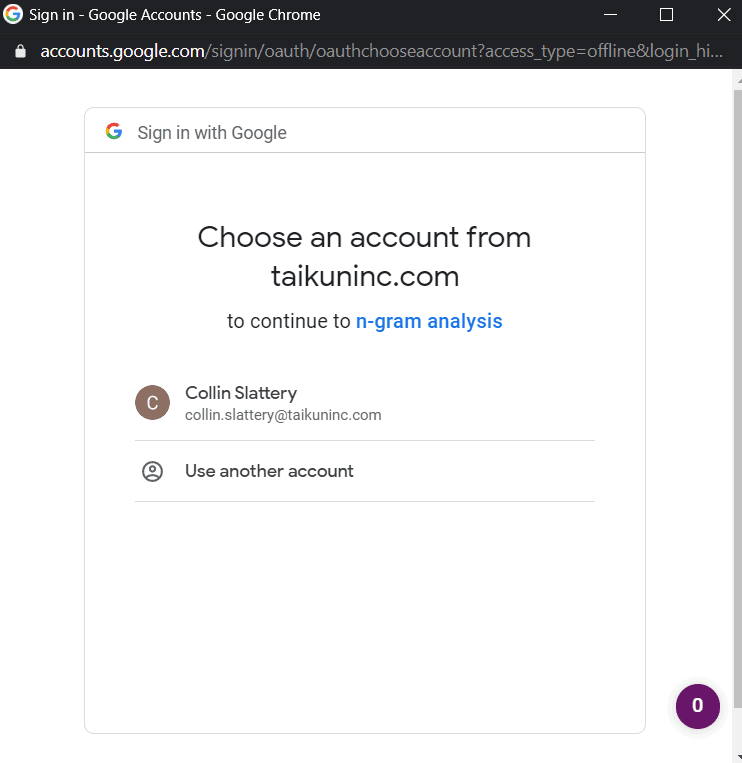Choose Use another account option
Image resolution: width=742 pixels, height=763 pixels.
click(364, 471)
